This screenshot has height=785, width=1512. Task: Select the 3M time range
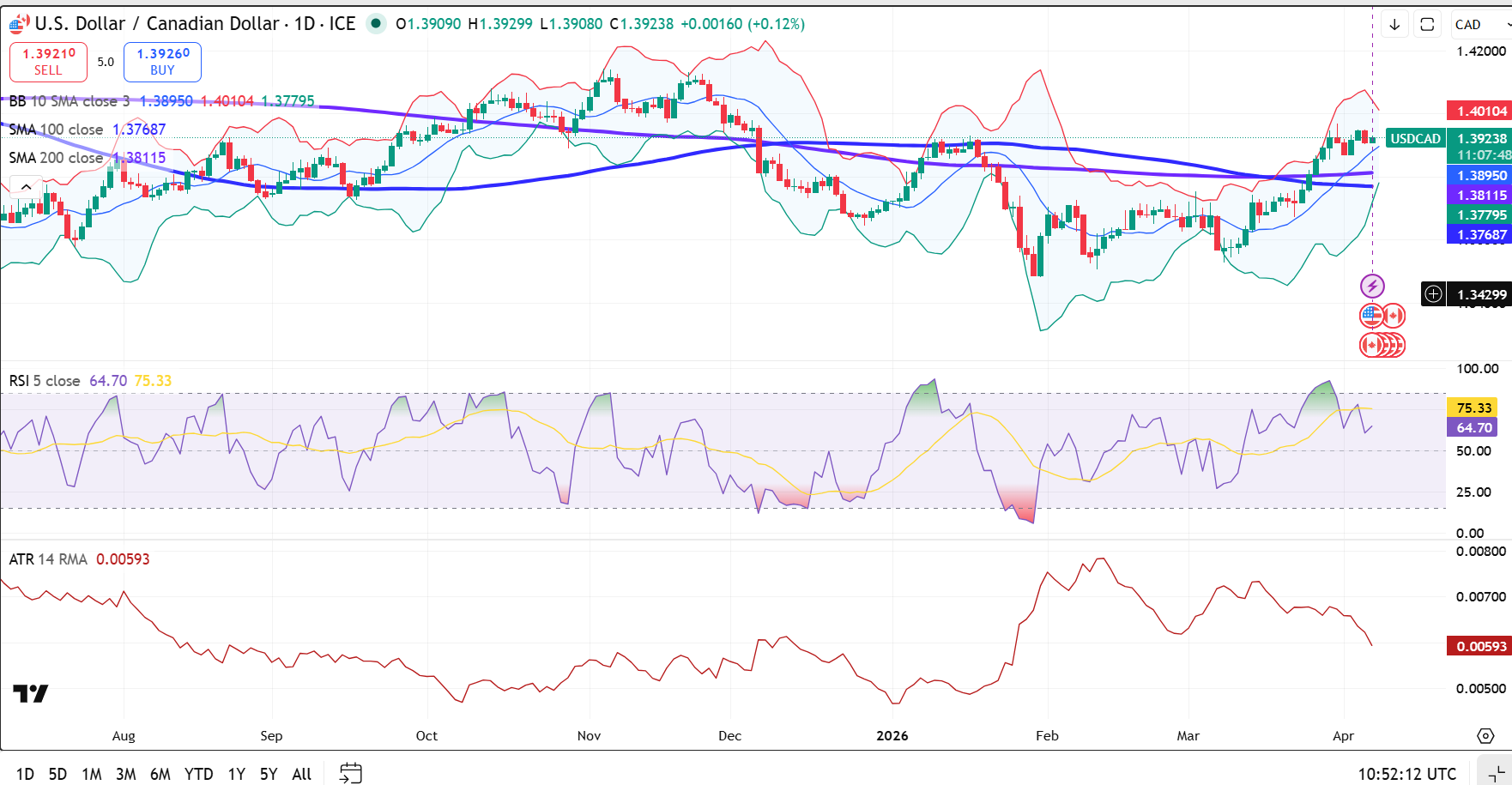(x=125, y=774)
